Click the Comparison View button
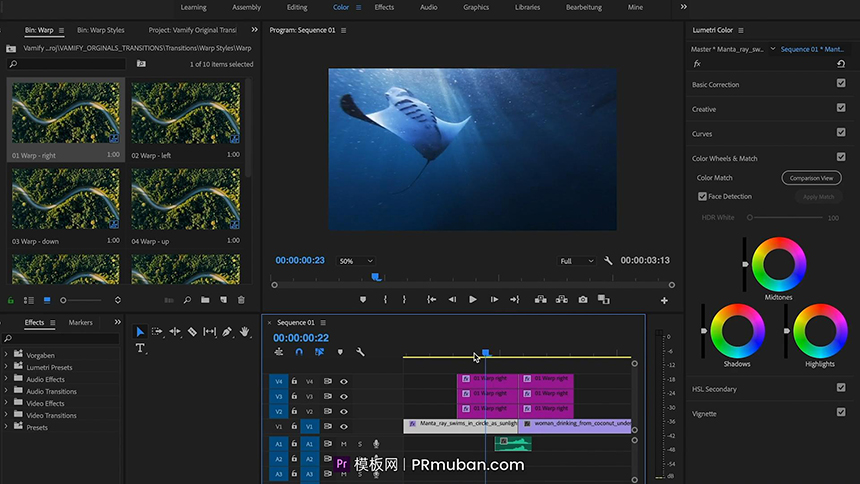 [x=811, y=178]
